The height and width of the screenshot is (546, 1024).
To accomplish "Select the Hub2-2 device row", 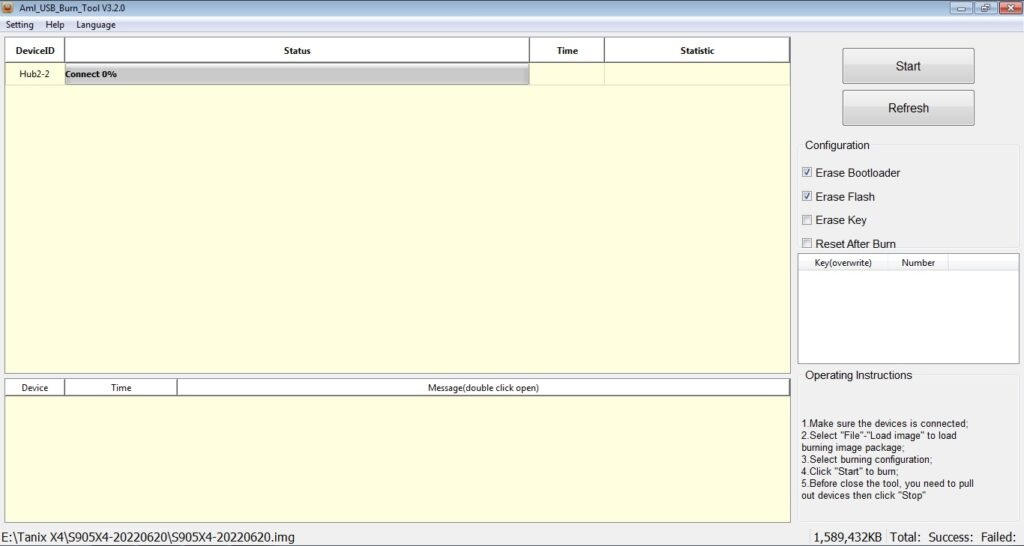I will pos(397,74).
